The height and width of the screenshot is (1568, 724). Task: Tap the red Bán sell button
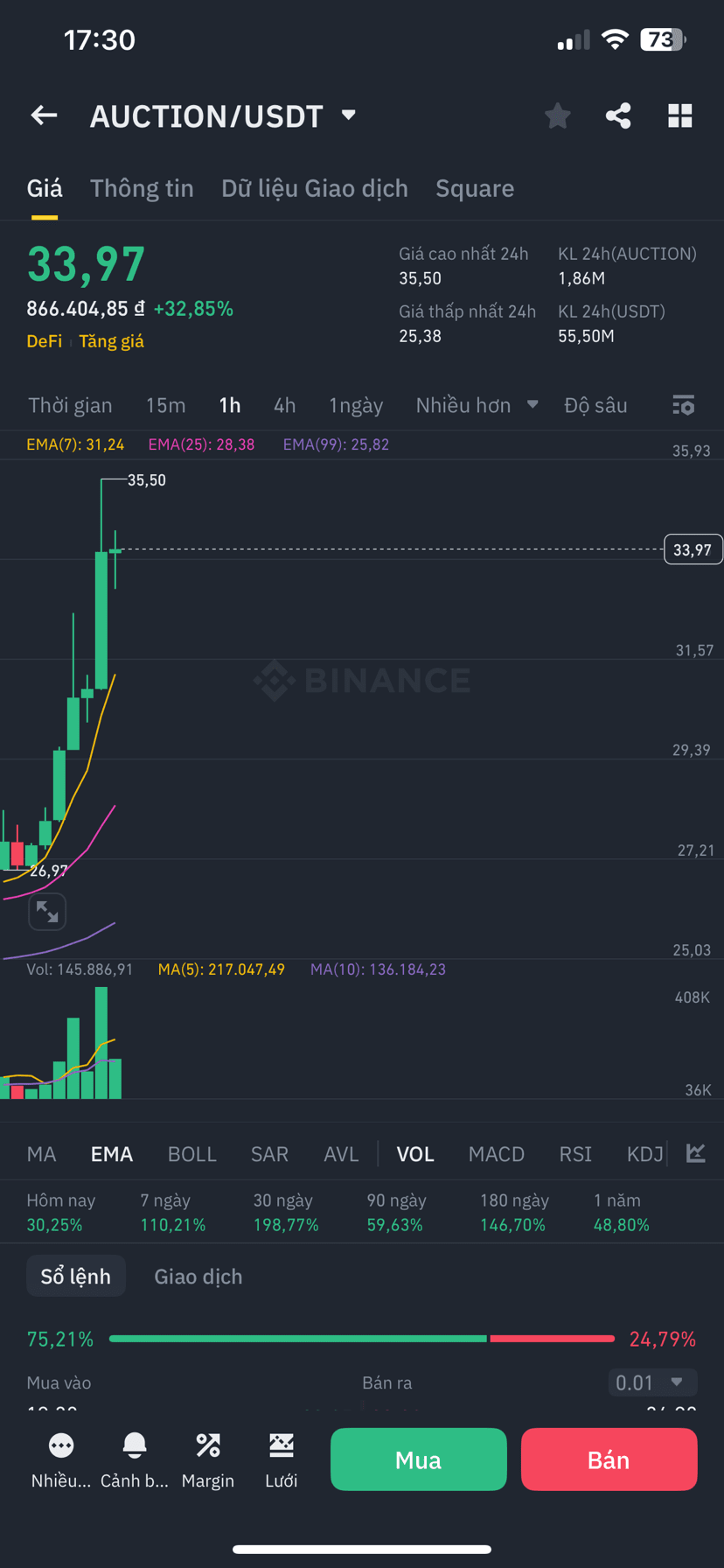coord(609,1459)
